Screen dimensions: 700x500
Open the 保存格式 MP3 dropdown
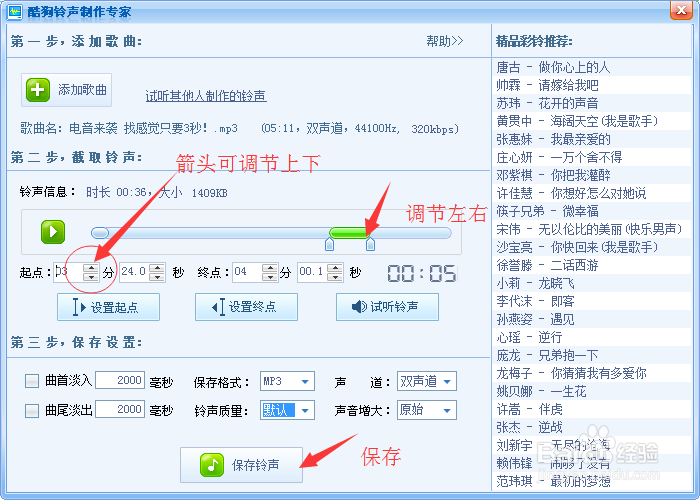(288, 381)
